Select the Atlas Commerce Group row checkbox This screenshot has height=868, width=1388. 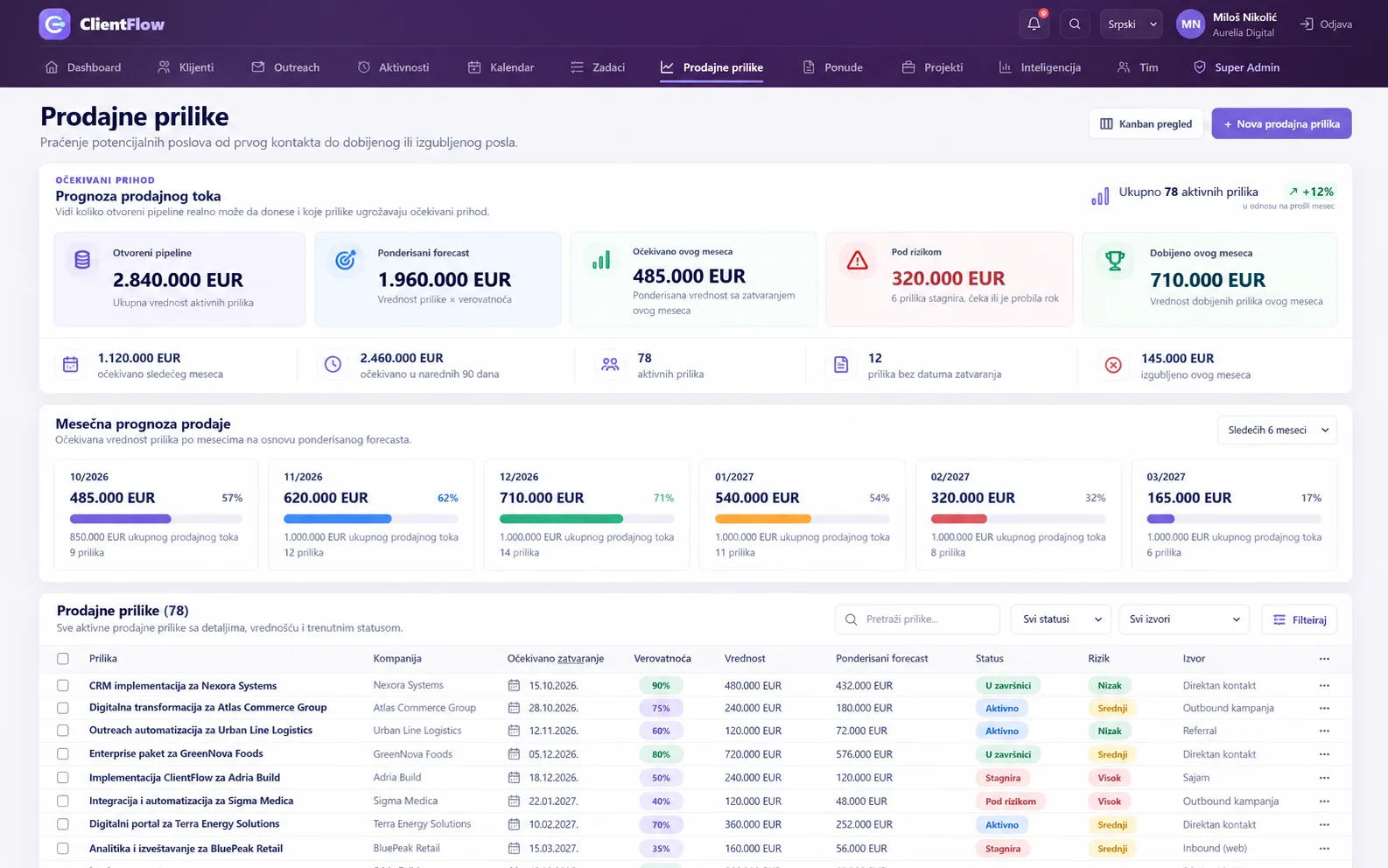(x=62, y=708)
